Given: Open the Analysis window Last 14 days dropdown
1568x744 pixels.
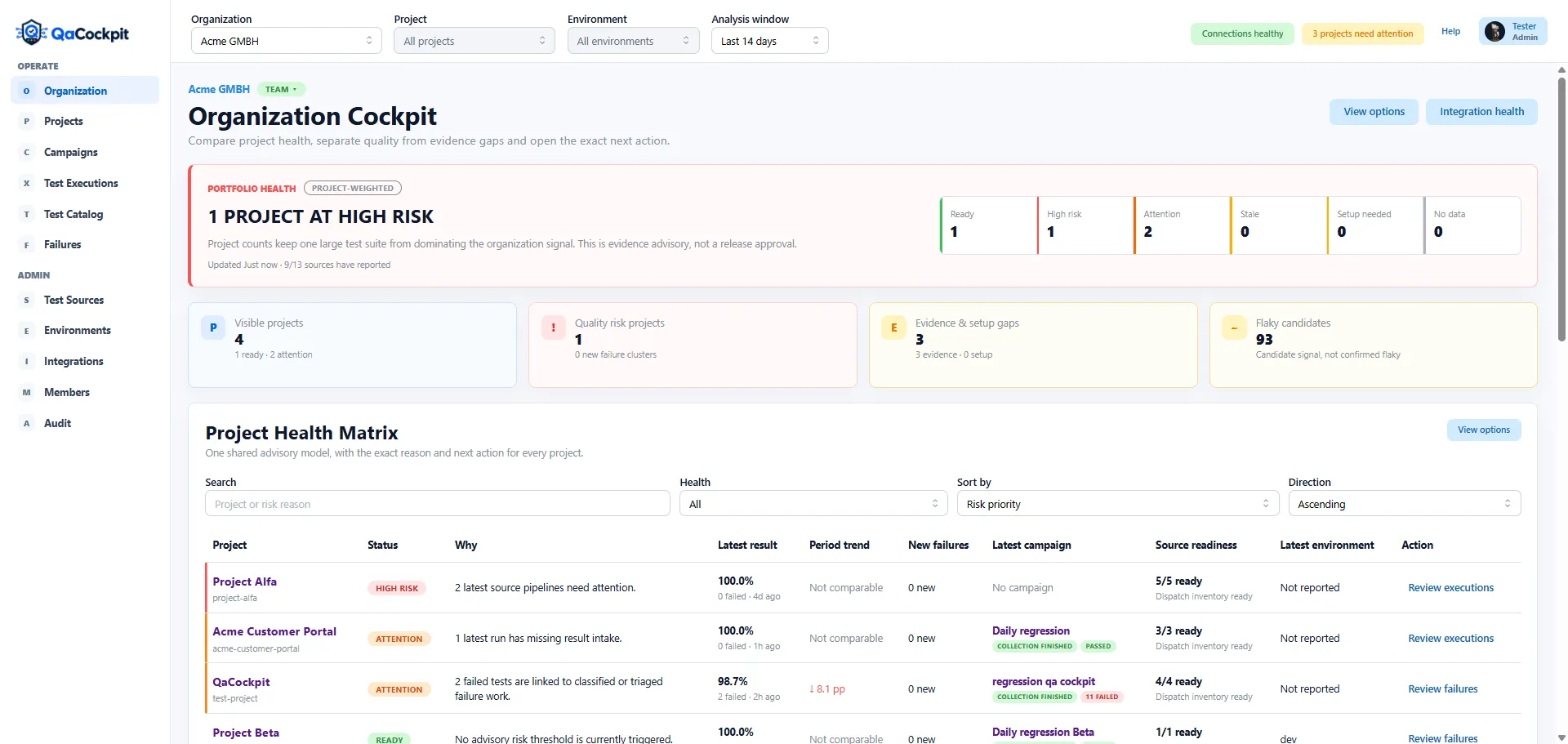Looking at the screenshot, I should point(769,41).
